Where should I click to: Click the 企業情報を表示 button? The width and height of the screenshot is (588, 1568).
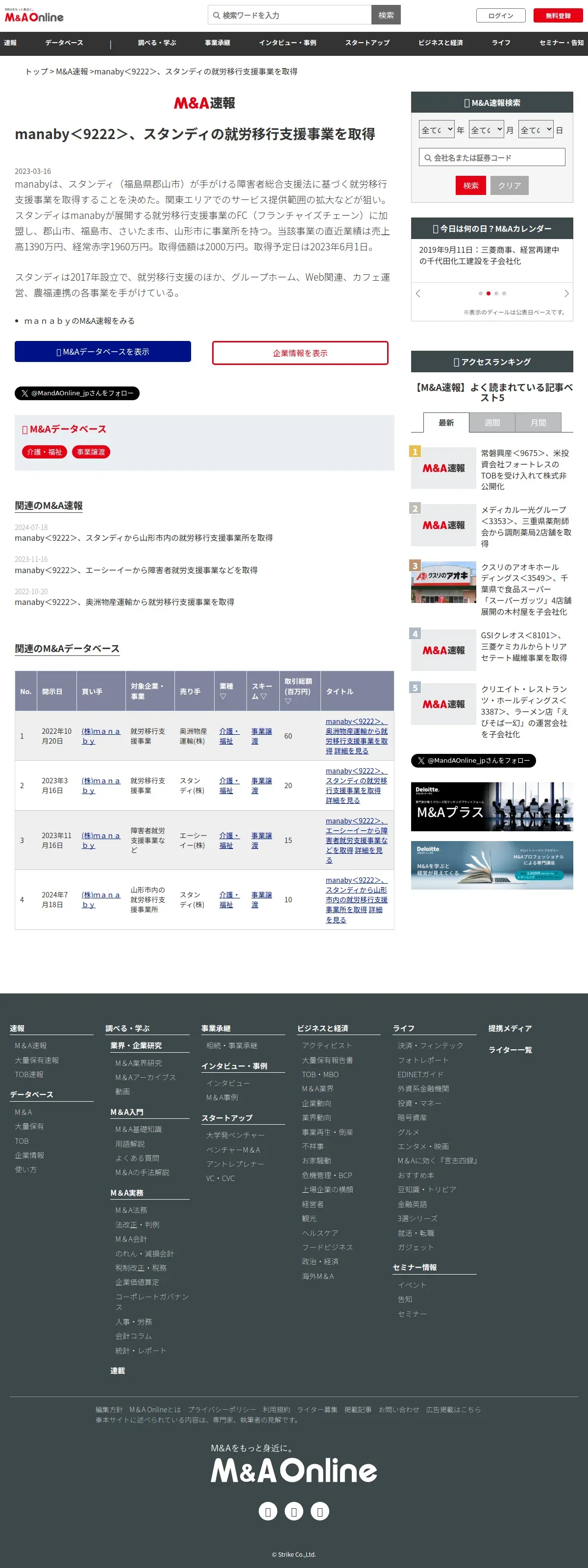(x=300, y=353)
